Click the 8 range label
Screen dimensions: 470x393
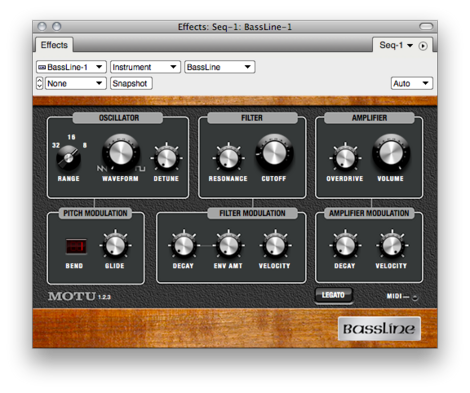click(x=85, y=145)
